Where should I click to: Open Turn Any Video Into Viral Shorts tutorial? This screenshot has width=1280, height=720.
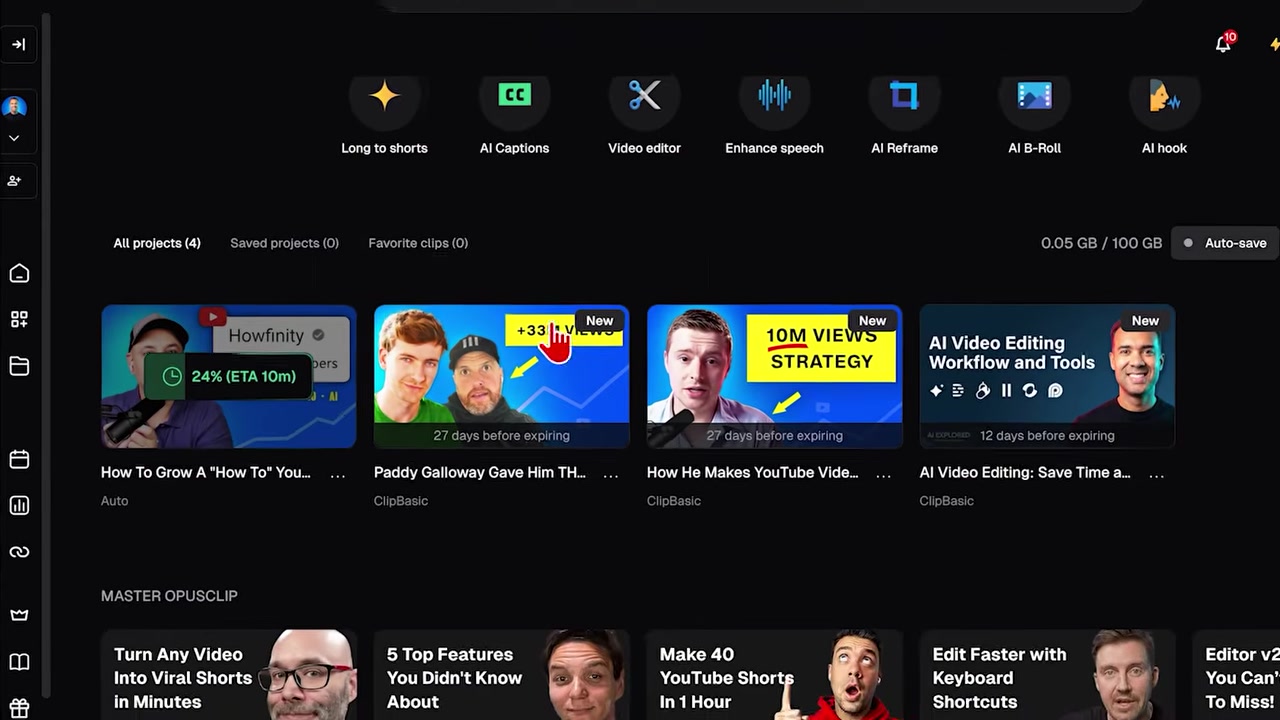click(x=228, y=675)
